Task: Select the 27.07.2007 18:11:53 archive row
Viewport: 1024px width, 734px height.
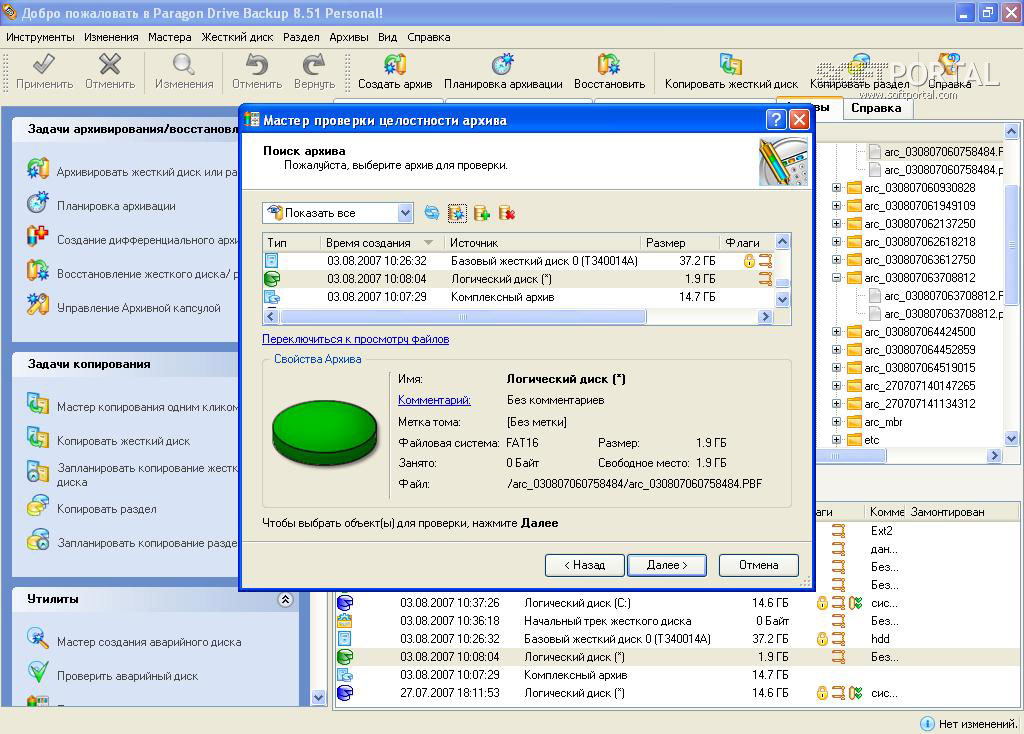Action: click(676, 693)
